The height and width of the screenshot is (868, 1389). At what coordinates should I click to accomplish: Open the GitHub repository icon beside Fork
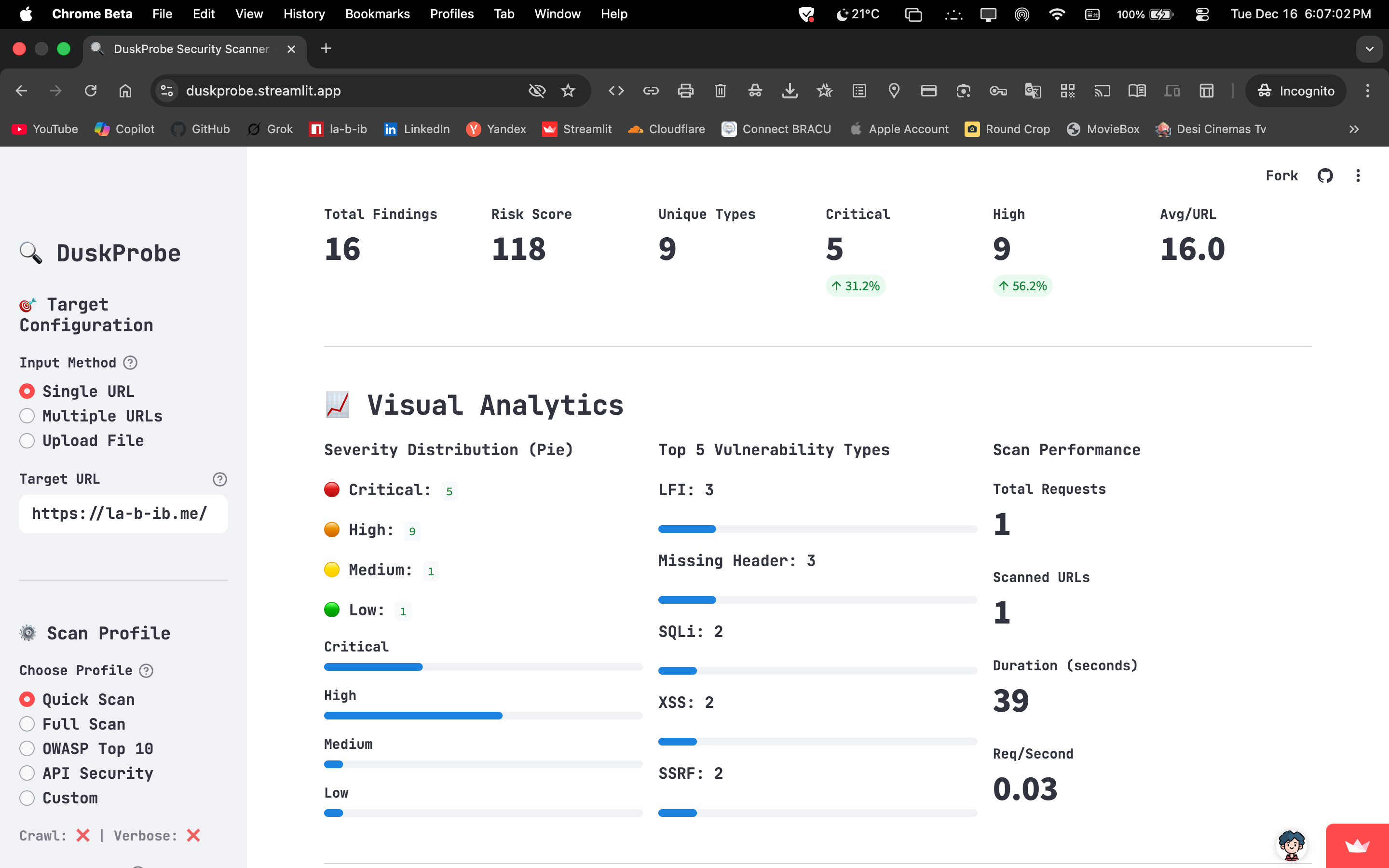(1325, 176)
